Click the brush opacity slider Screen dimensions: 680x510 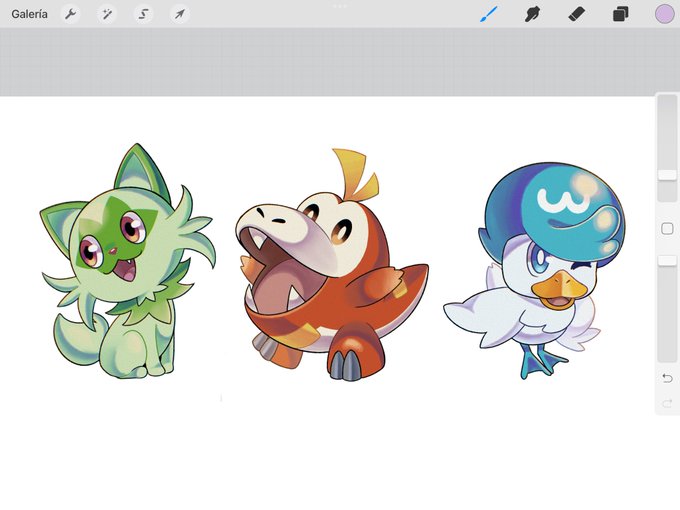click(667, 308)
